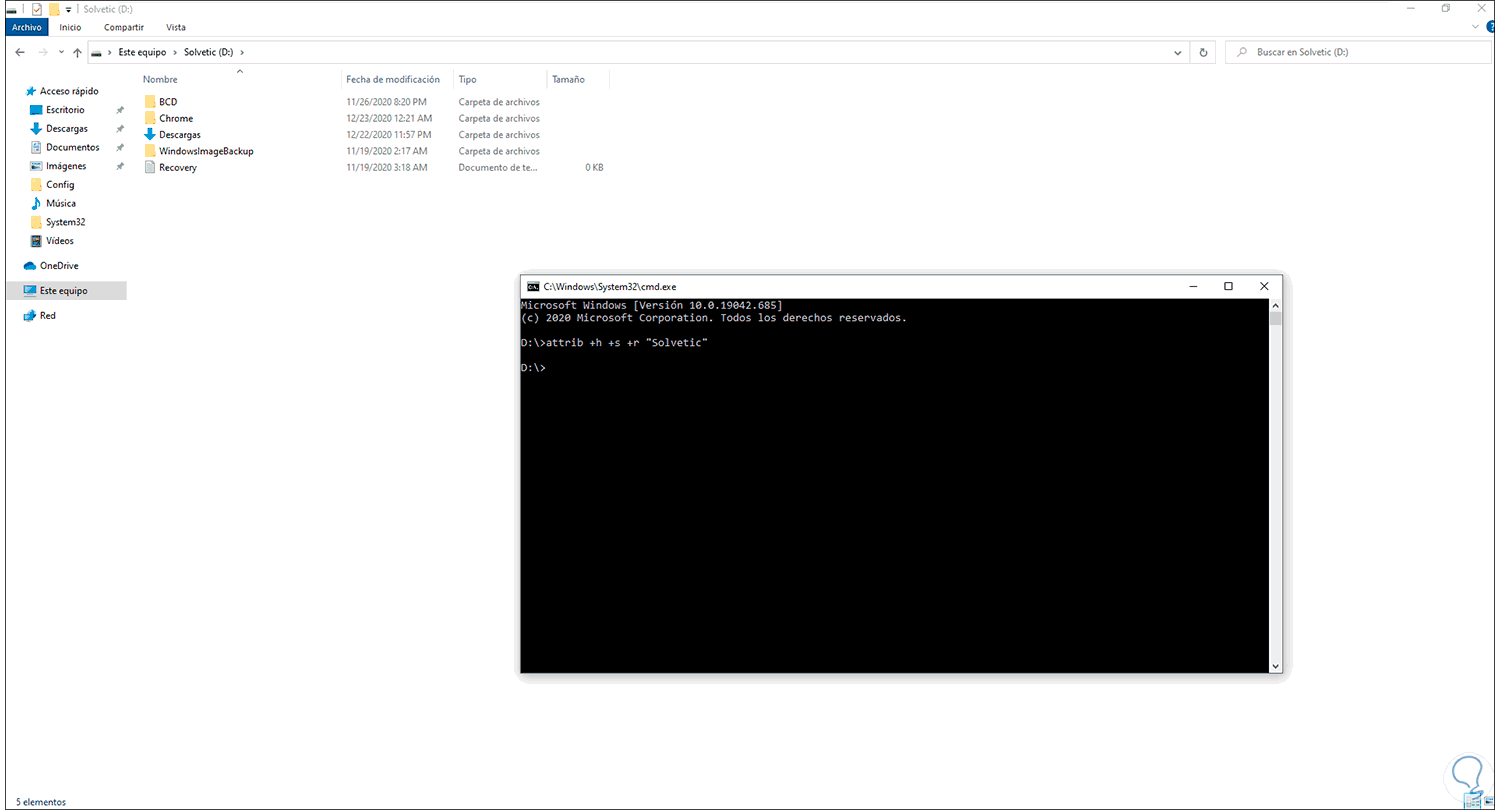This screenshot has height=810, width=1500.
Task: Navigate up to Este equipo with up arrow
Action: coord(77,52)
